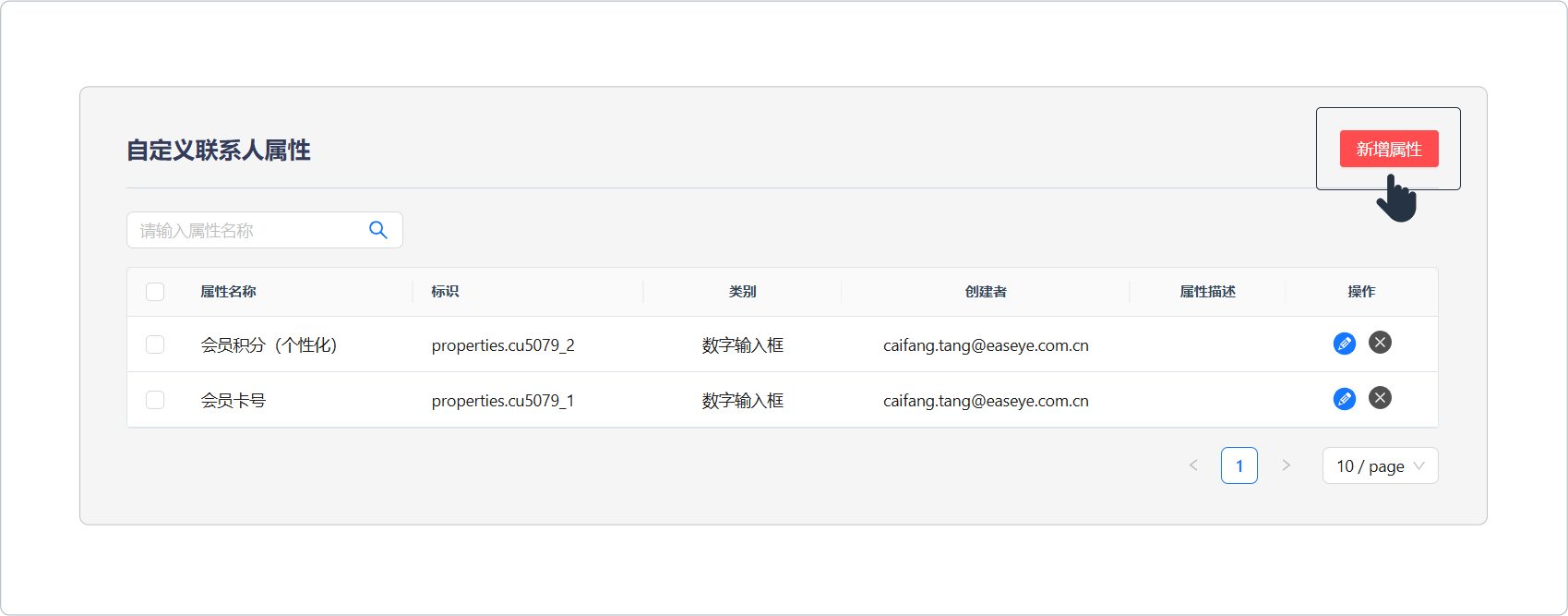Delete the 会员卡号 attribute
The height and width of the screenshot is (616, 1568).
(1380, 398)
